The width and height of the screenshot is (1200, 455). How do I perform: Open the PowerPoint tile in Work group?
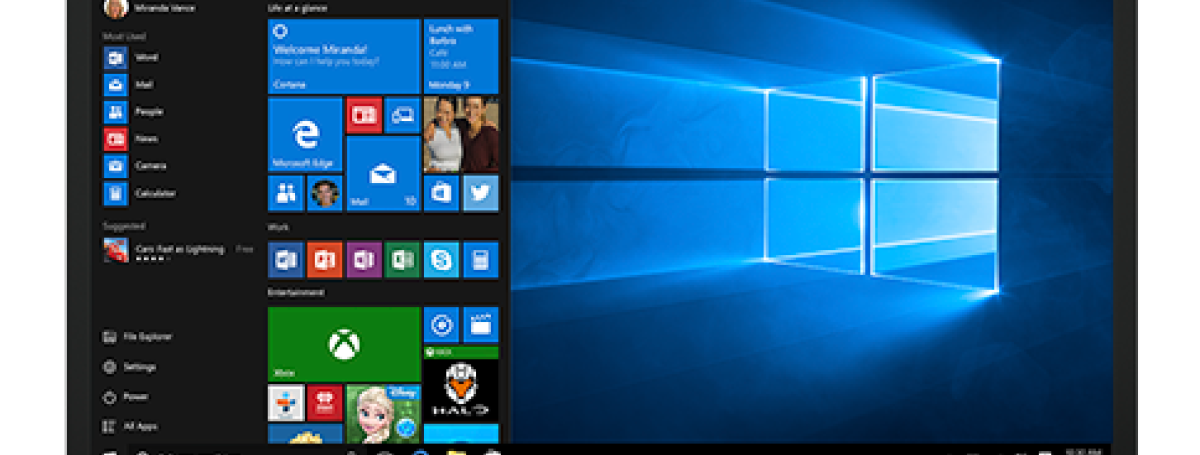(324, 260)
